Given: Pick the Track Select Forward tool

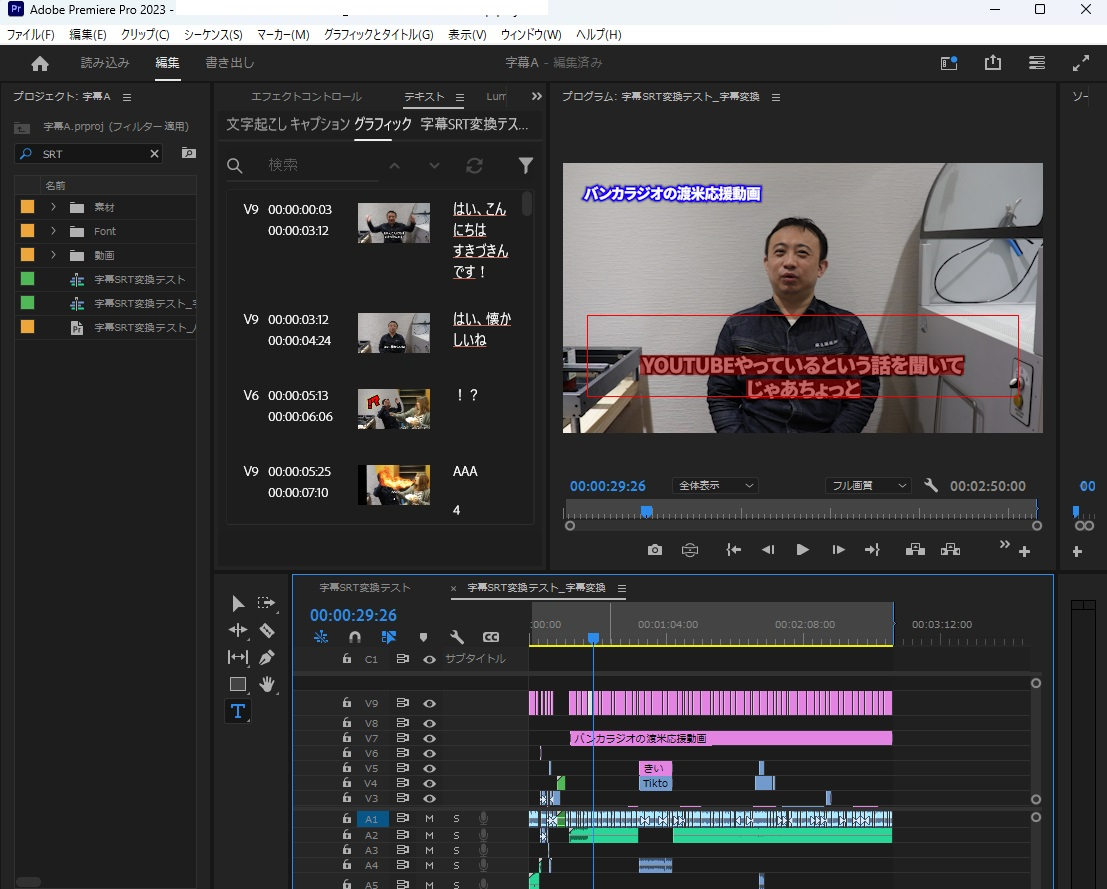Looking at the screenshot, I should (x=266, y=603).
